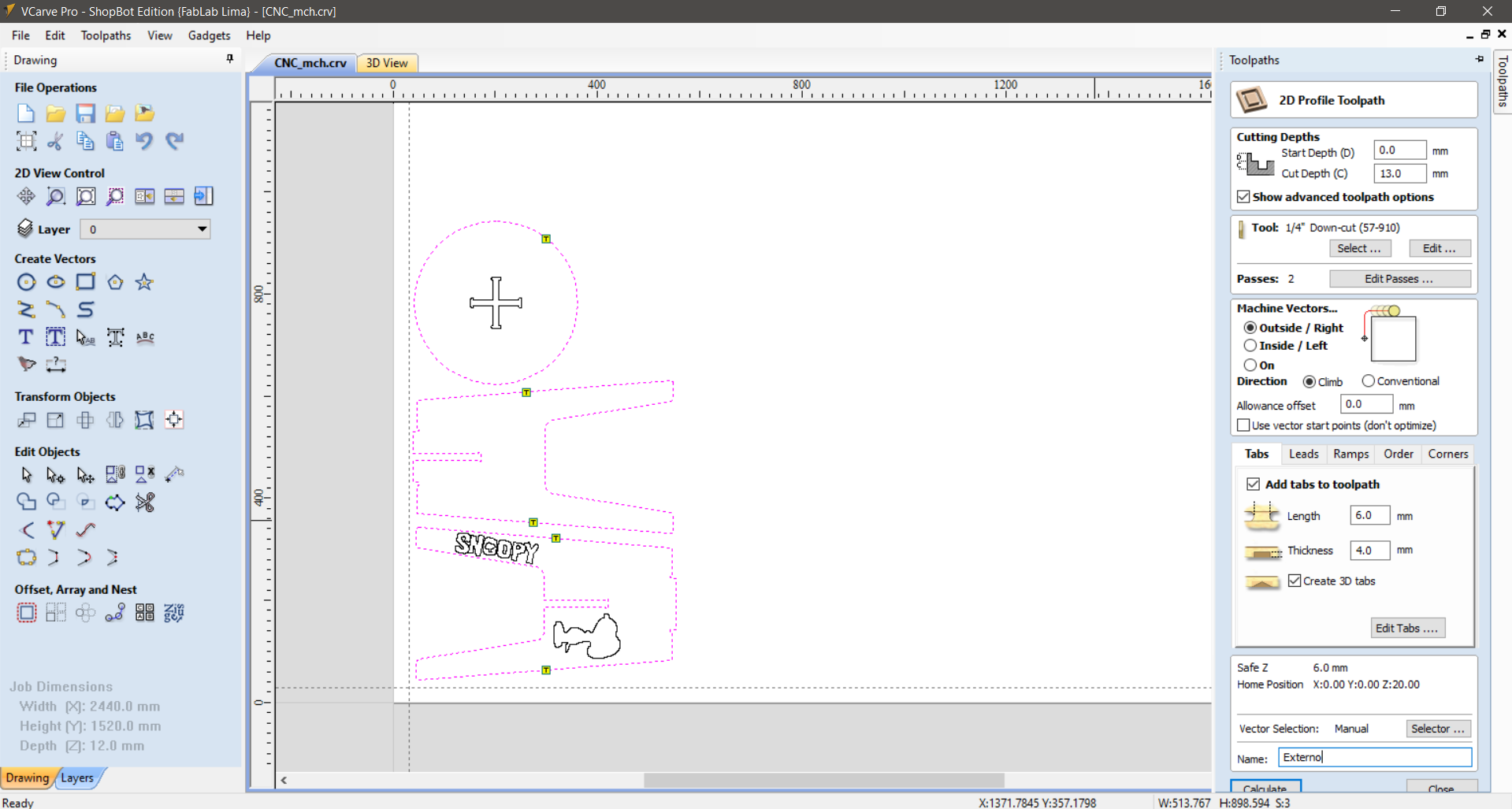Click the Fit curves to vectors icon
1512x809 pixels.
coord(85,530)
